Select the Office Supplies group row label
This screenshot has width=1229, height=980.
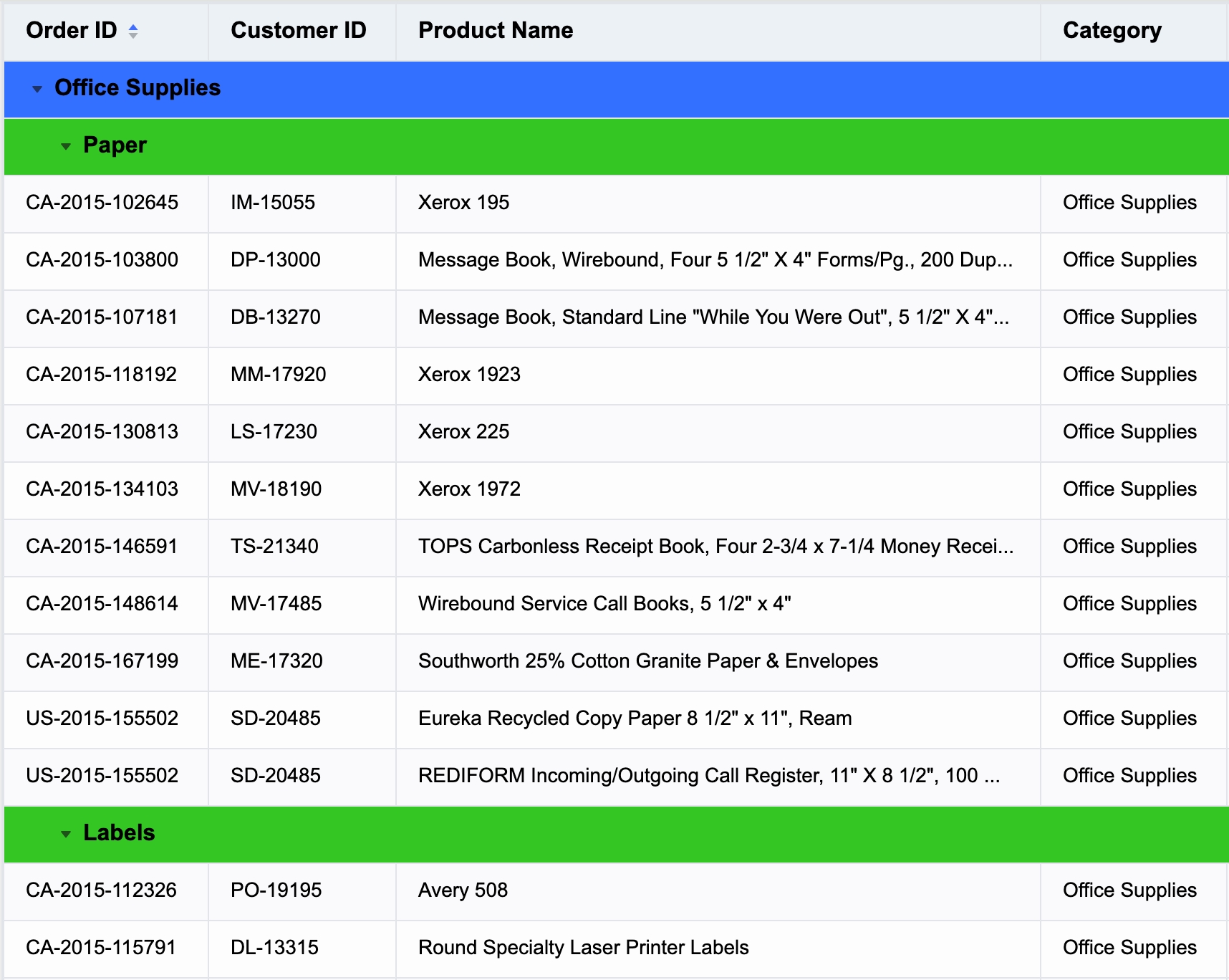[138, 87]
